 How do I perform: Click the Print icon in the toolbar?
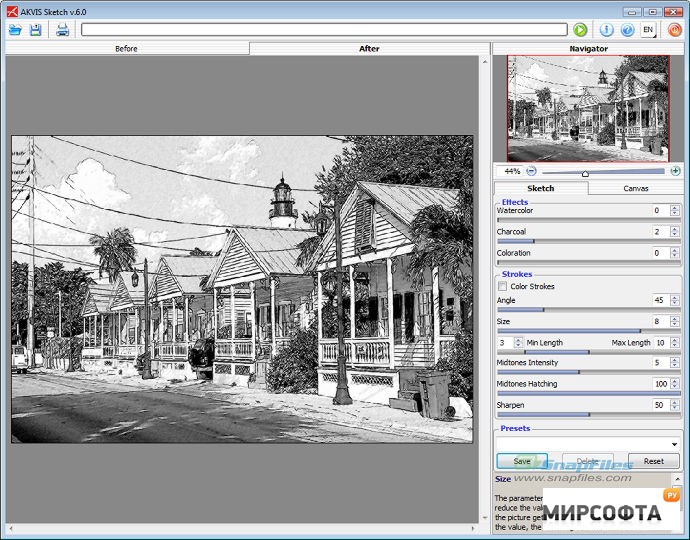tap(62, 30)
